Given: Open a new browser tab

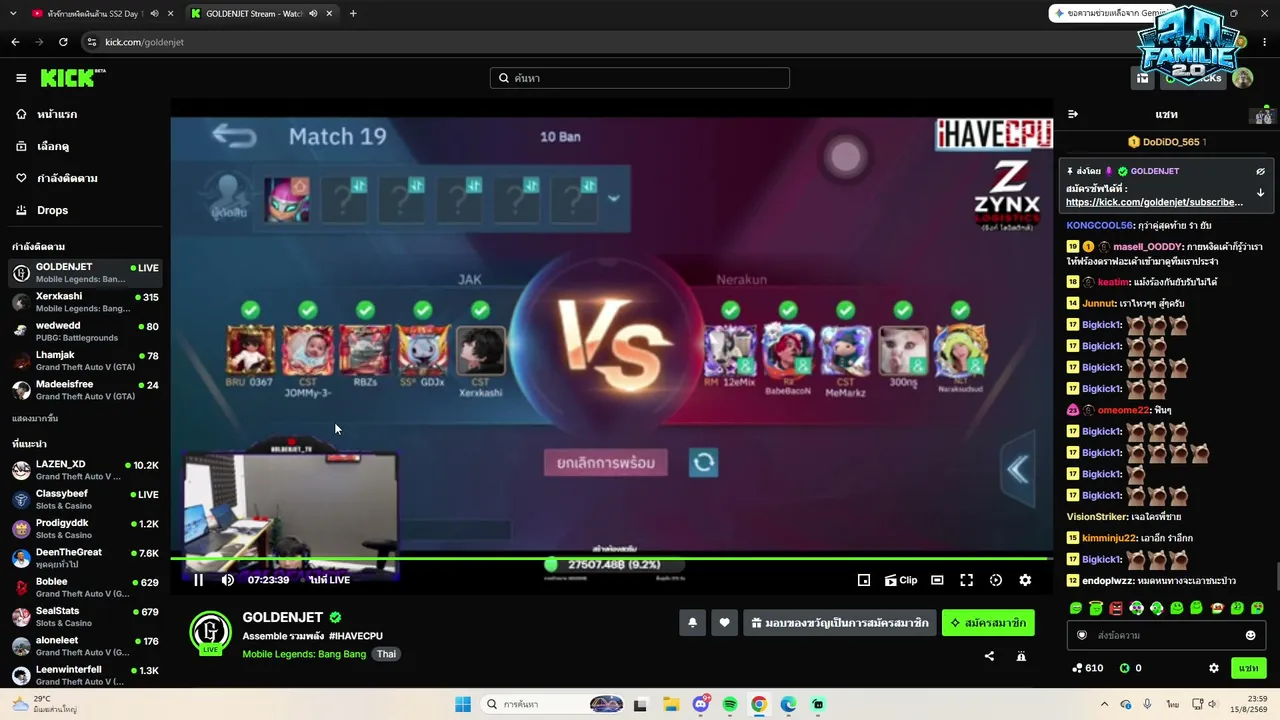Looking at the screenshot, I should click(x=353, y=14).
